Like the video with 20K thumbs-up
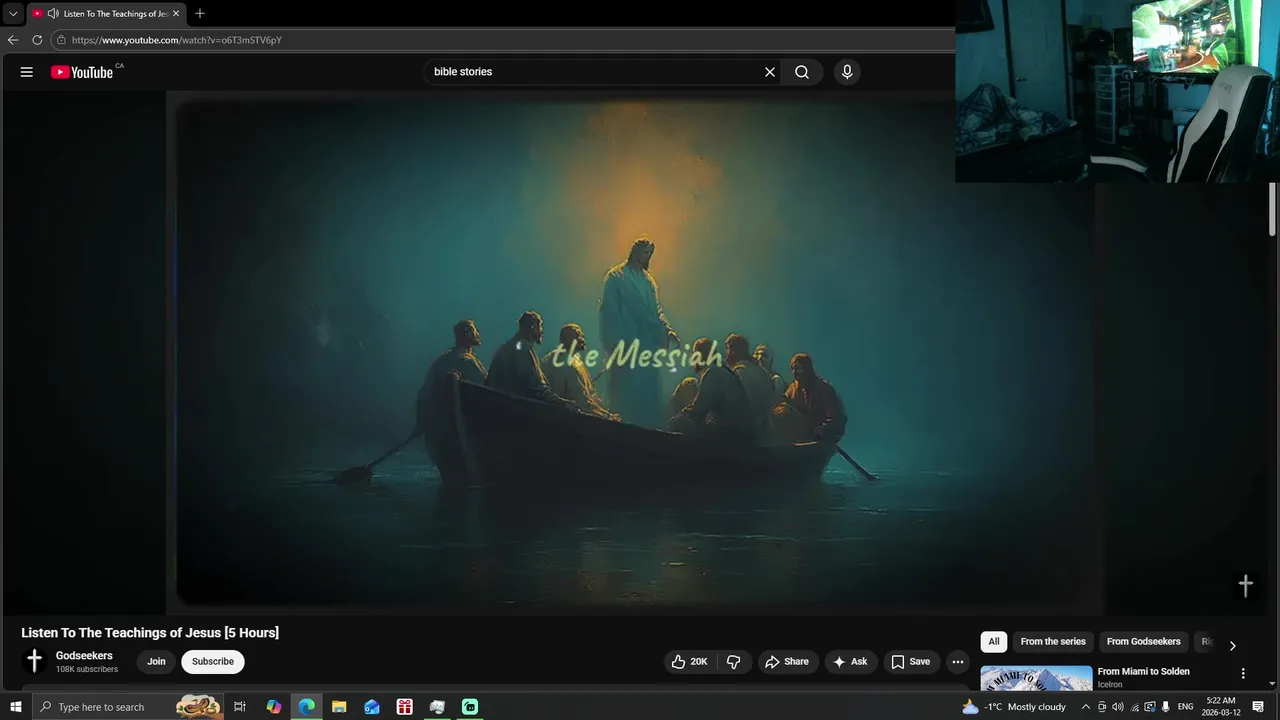The width and height of the screenshot is (1280, 720). click(x=689, y=662)
